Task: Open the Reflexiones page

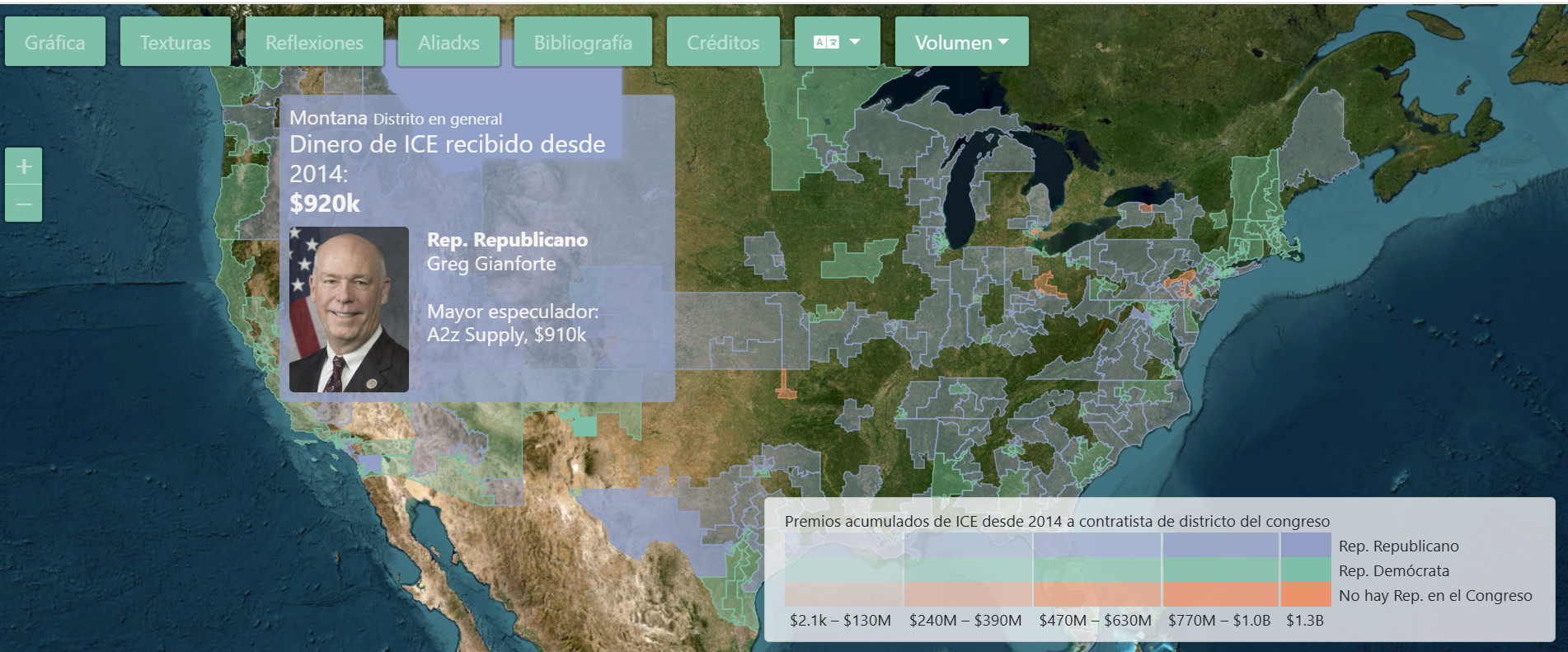Action: (314, 42)
